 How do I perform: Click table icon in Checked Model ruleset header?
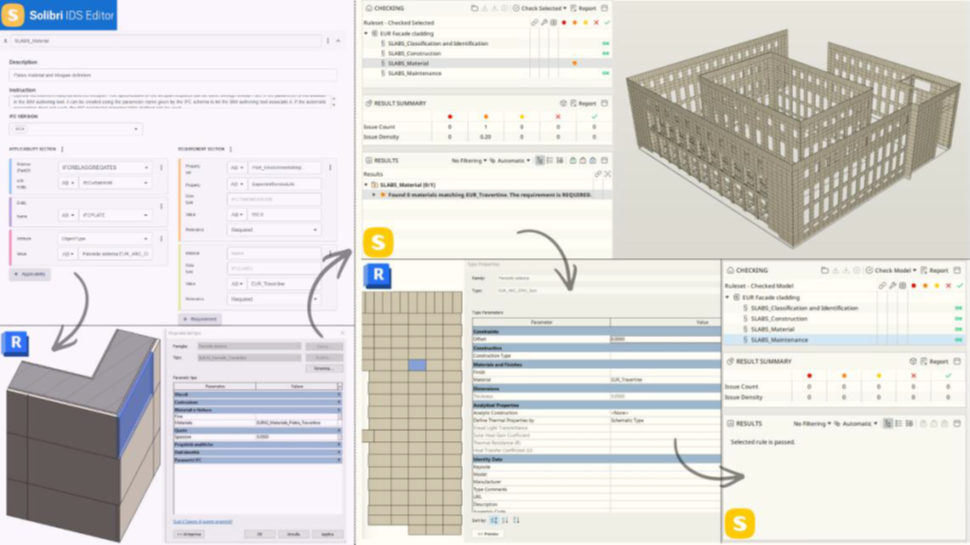(903, 286)
